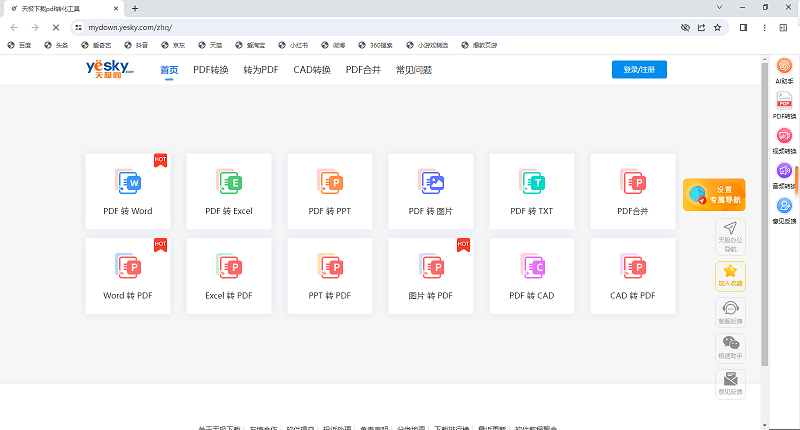Open the 常见问题 menu item
This screenshot has width=800, height=430.
(x=415, y=70)
